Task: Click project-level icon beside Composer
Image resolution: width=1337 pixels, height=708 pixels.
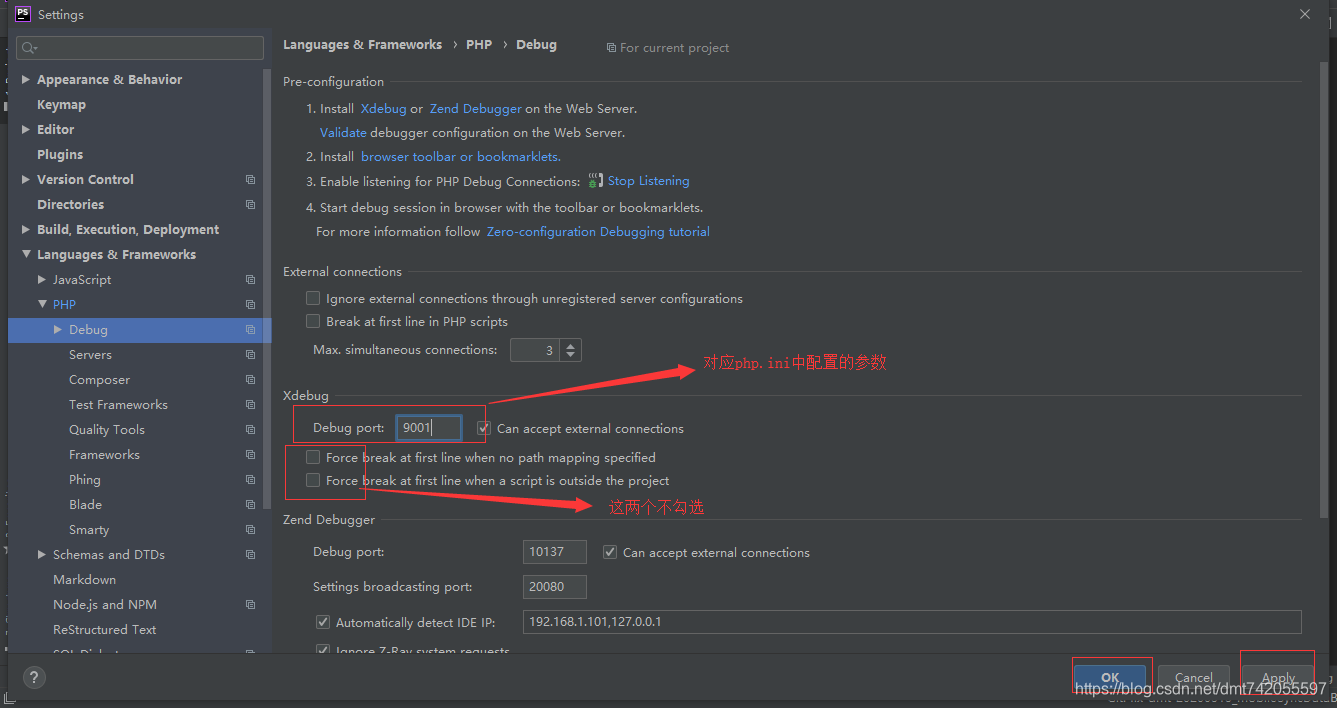Action: click(250, 380)
